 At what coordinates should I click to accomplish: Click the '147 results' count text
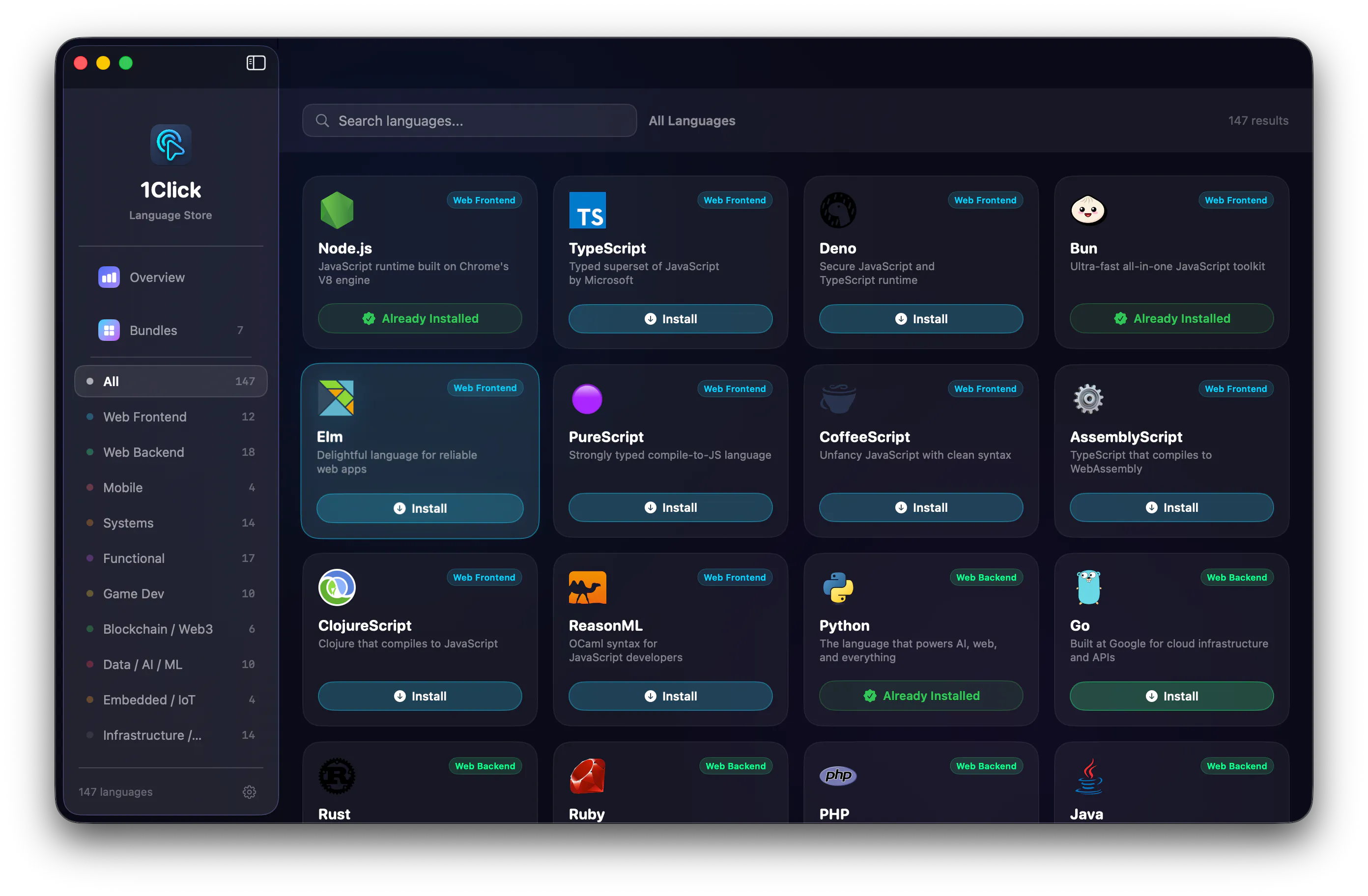pyautogui.click(x=1257, y=120)
